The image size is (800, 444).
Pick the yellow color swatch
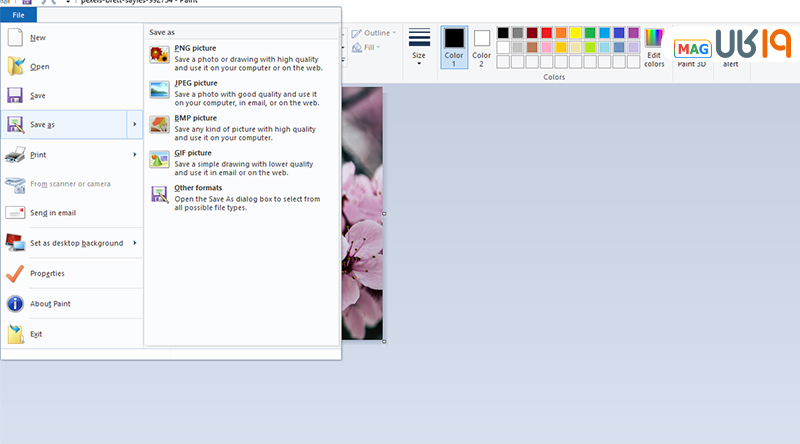click(576, 33)
